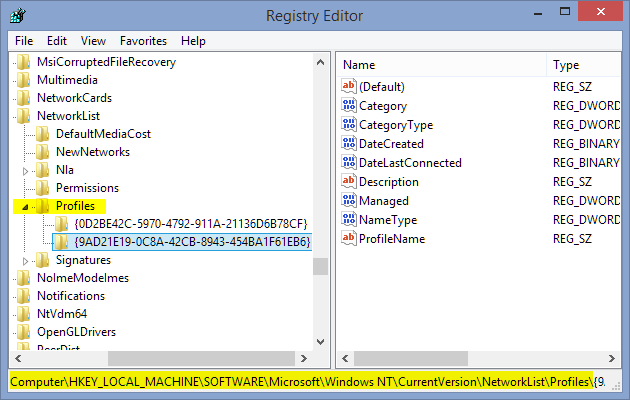Click the binary icon of DateLastConnected value
The height and width of the screenshot is (400, 630).
[x=349, y=163]
